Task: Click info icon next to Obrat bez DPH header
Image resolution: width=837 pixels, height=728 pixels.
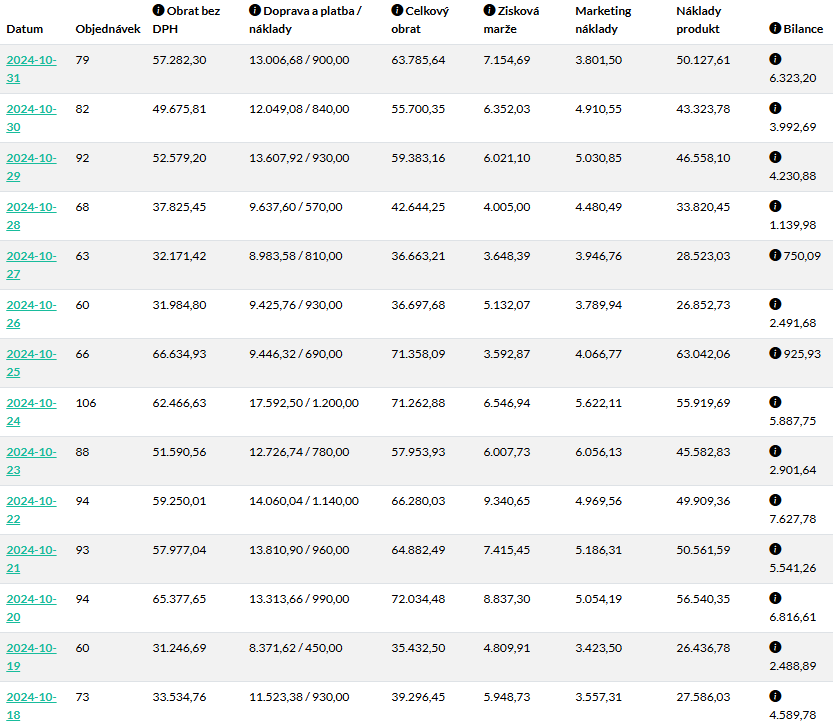Action: [159, 10]
